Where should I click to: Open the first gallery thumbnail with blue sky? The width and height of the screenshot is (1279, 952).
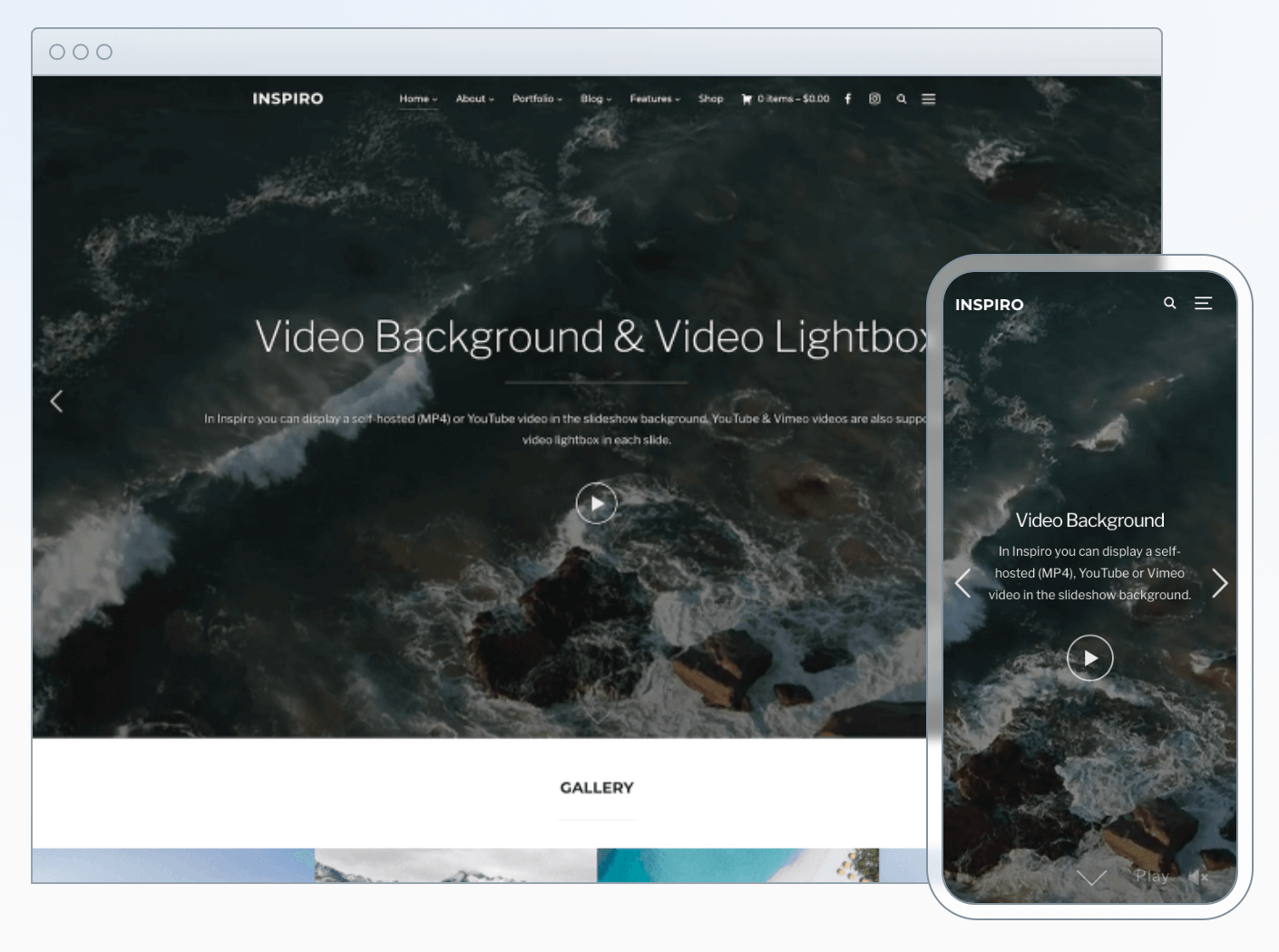pyautogui.click(x=173, y=865)
